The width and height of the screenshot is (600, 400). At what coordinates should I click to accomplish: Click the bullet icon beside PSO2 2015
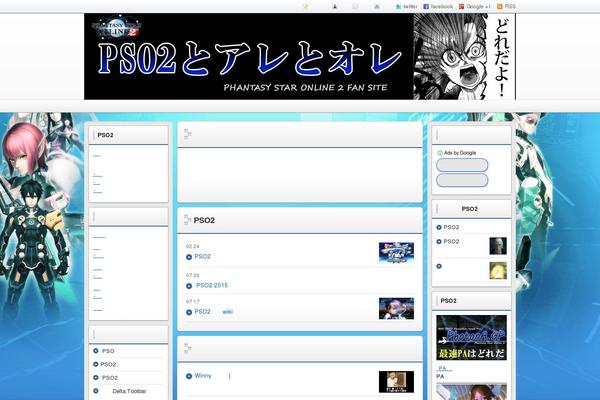[189, 286]
